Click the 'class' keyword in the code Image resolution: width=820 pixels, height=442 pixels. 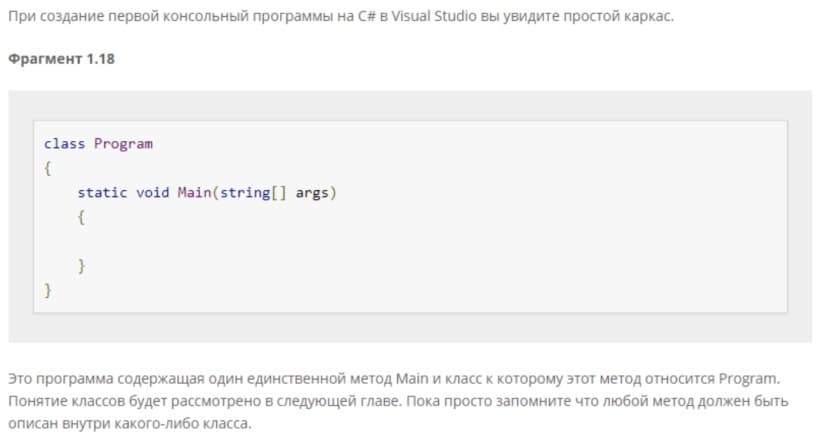point(64,144)
